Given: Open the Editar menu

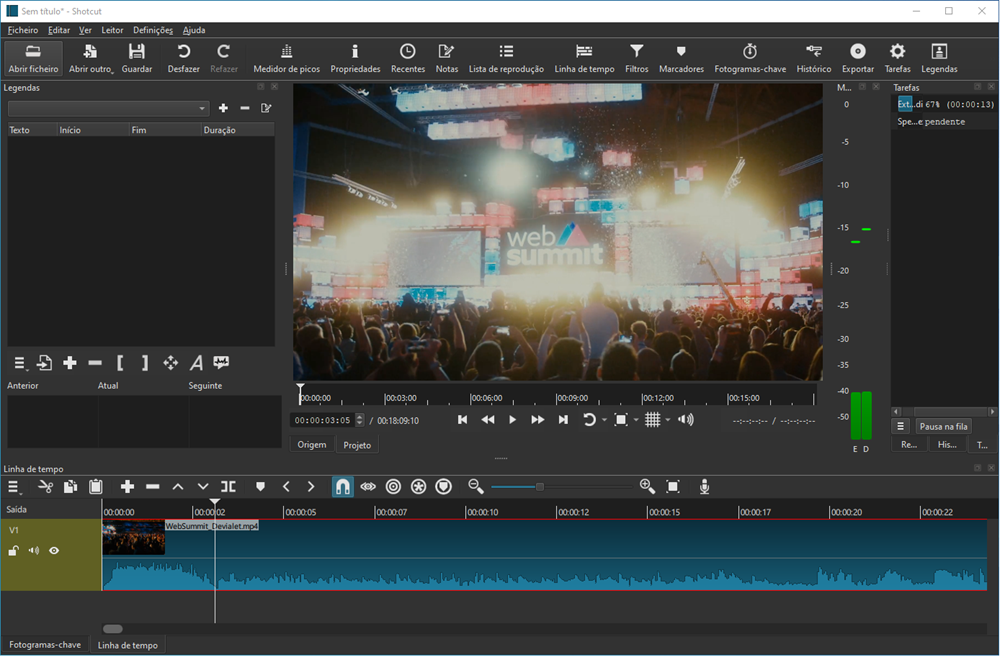Looking at the screenshot, I should point(59,30).
